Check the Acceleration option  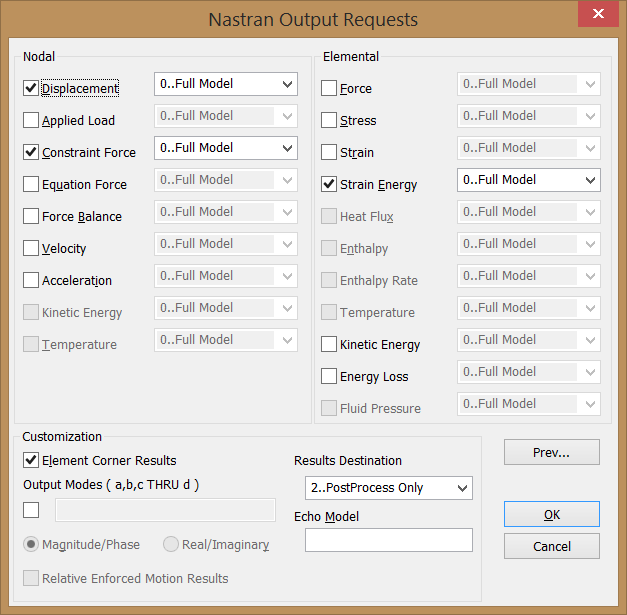tap(31, 280)
